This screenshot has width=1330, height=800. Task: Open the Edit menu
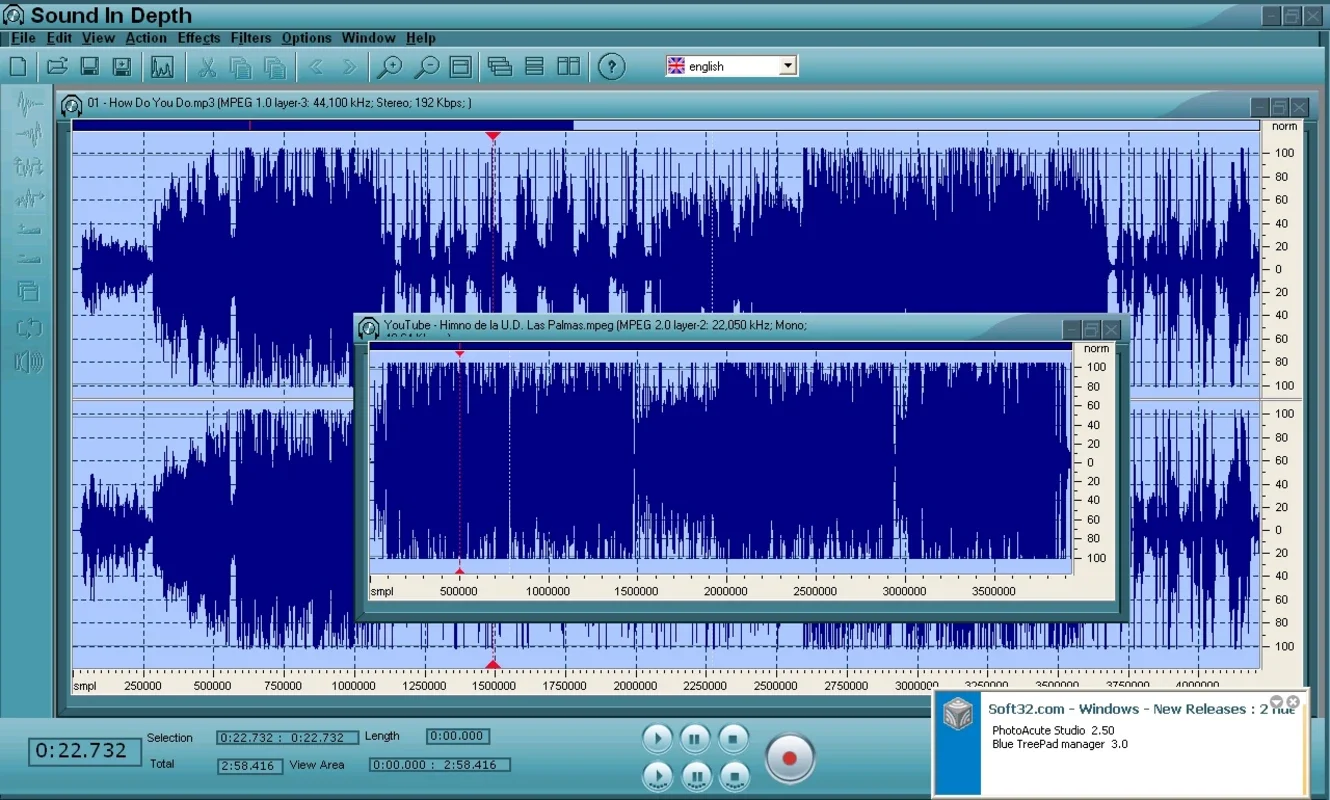pyautogui.click(x=59, y=38)
